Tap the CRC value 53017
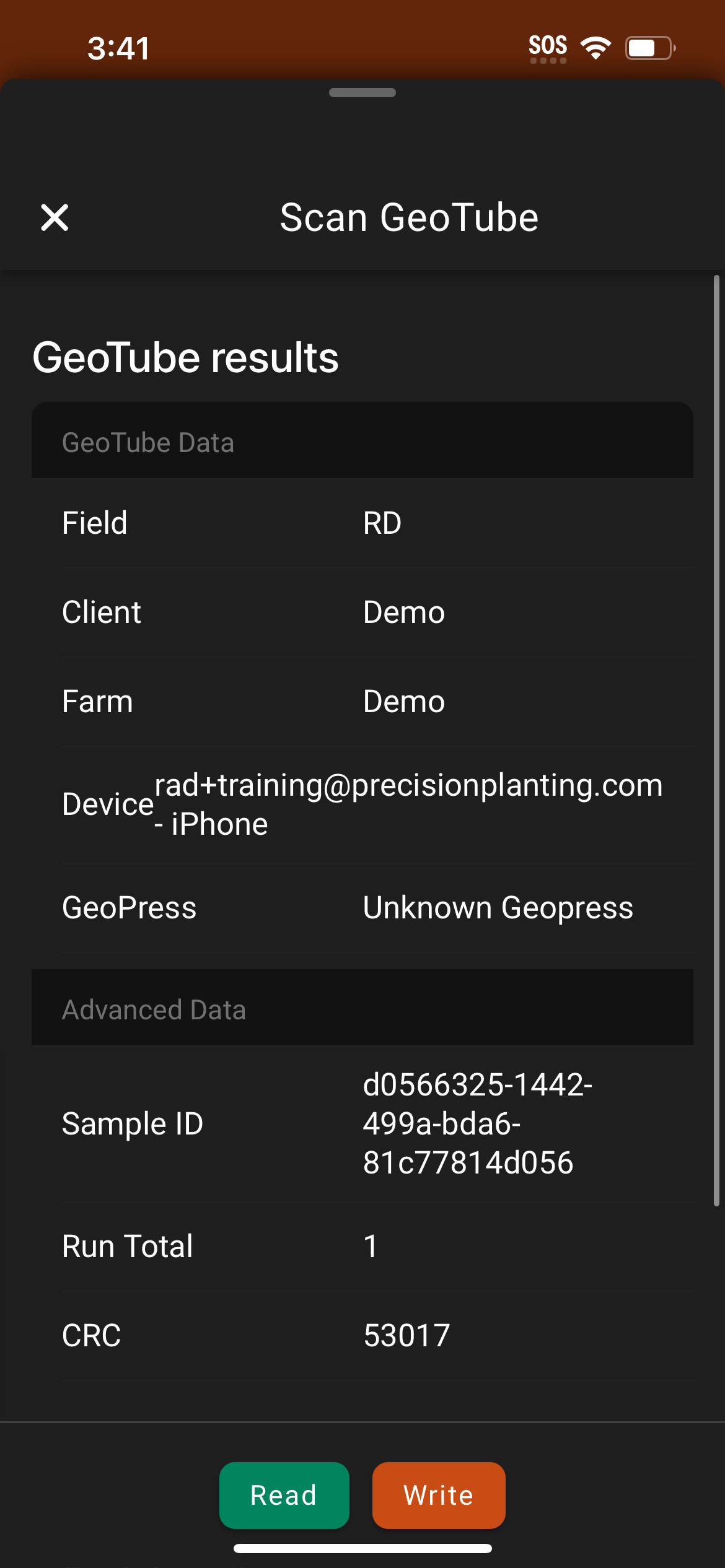The image size is (725, 1568). tap(406, 1335)
